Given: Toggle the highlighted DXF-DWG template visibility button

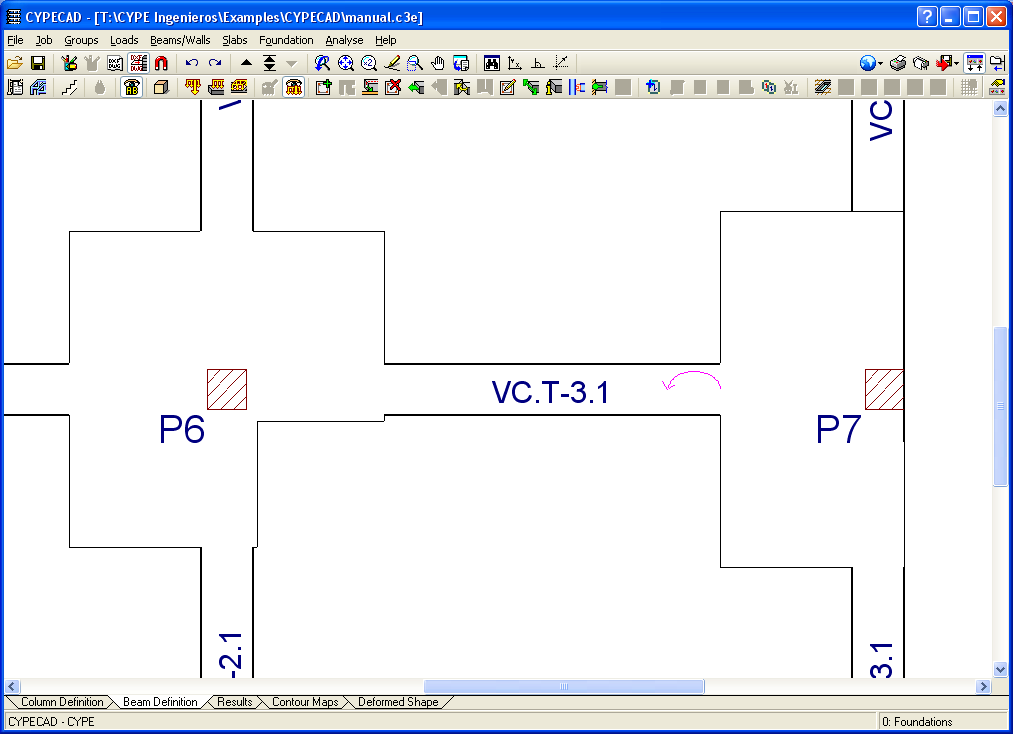Looking at the screenshot, I should [x=138, y=63].
